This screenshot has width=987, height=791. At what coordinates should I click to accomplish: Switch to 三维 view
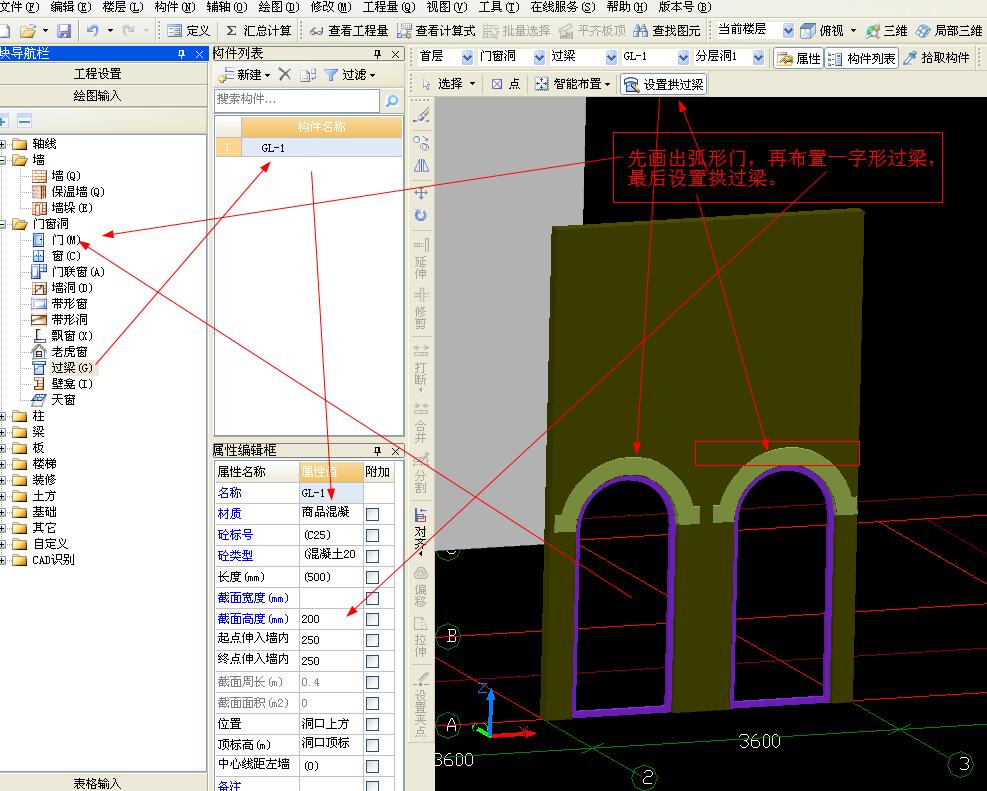[886, 30]
